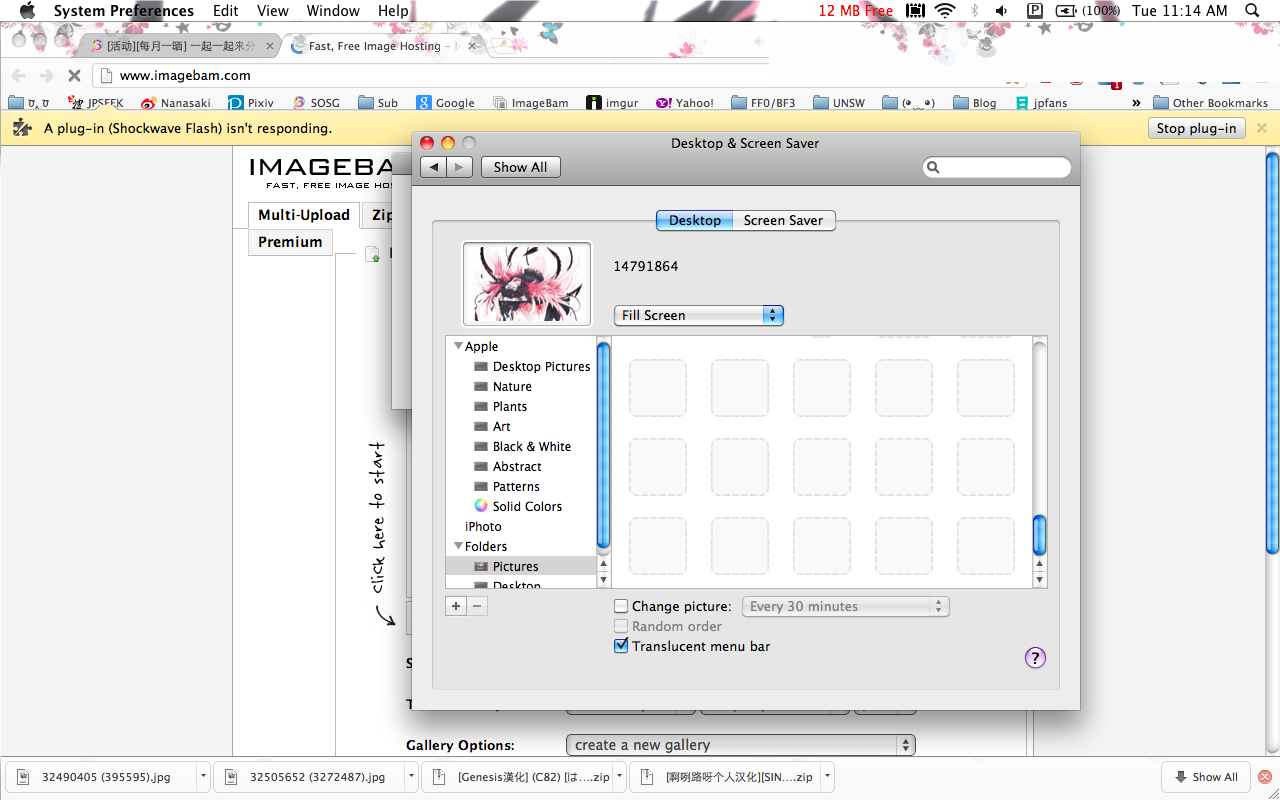
Task: Open the 32505652 (3272487).jpg download
Action: (x=310, y=776)
